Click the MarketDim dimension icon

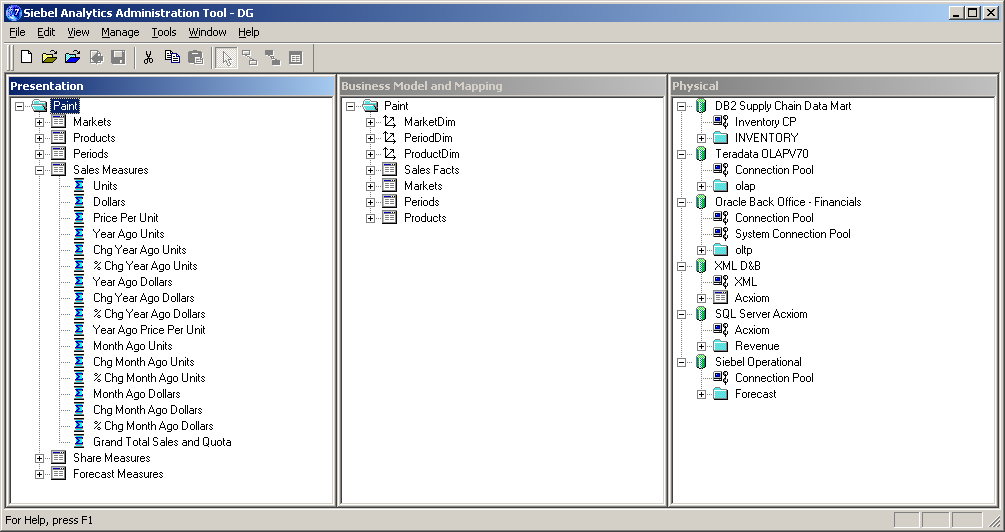click(390, 122)
